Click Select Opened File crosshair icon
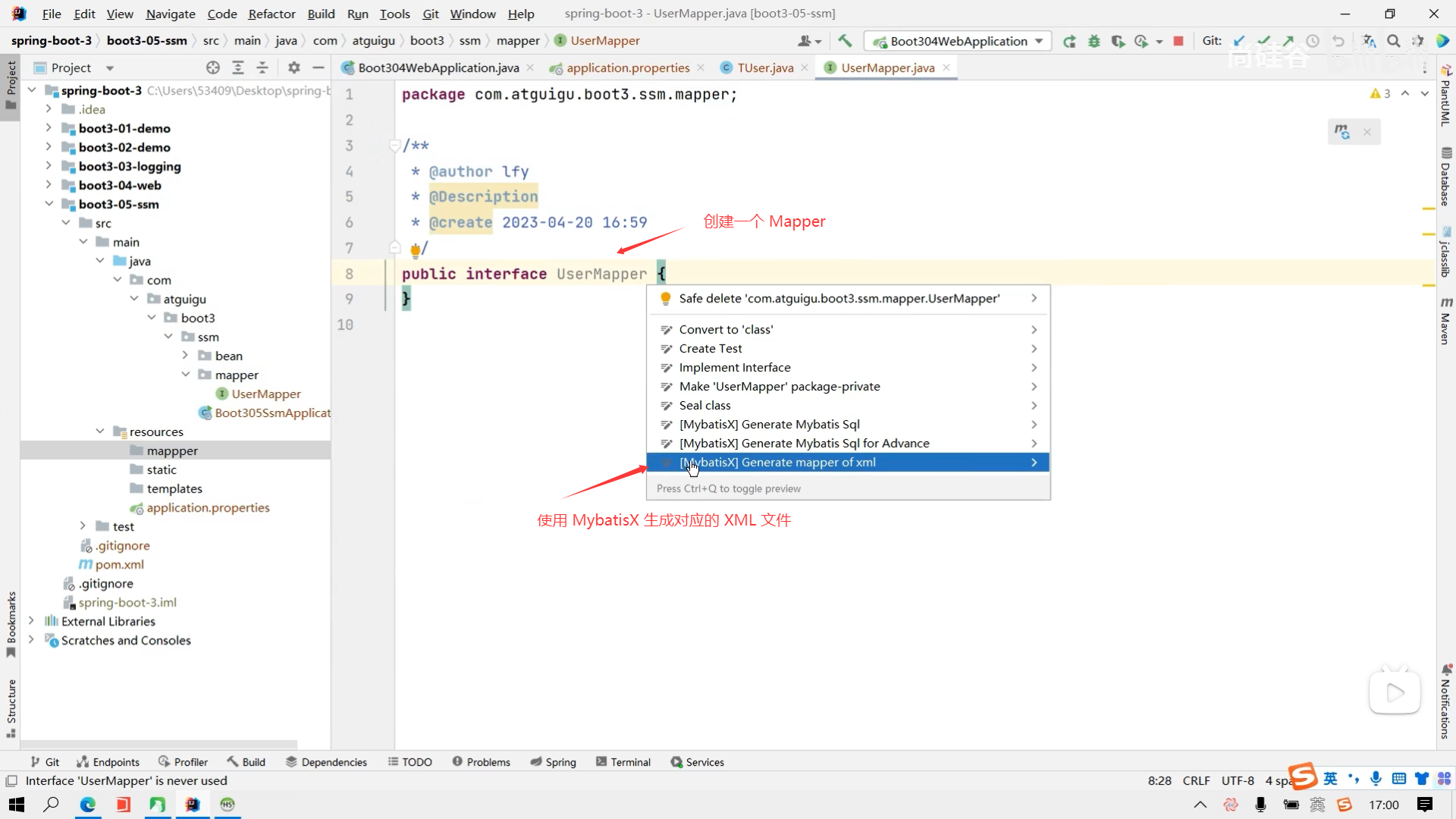1456x819 pixels. coord(213,67)
